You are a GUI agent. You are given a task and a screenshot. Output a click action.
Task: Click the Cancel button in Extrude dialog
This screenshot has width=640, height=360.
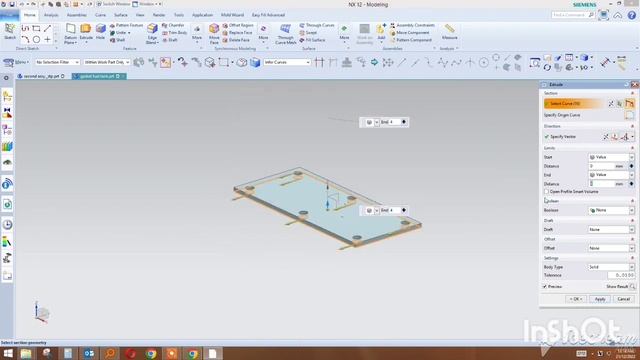coord(623,299)
